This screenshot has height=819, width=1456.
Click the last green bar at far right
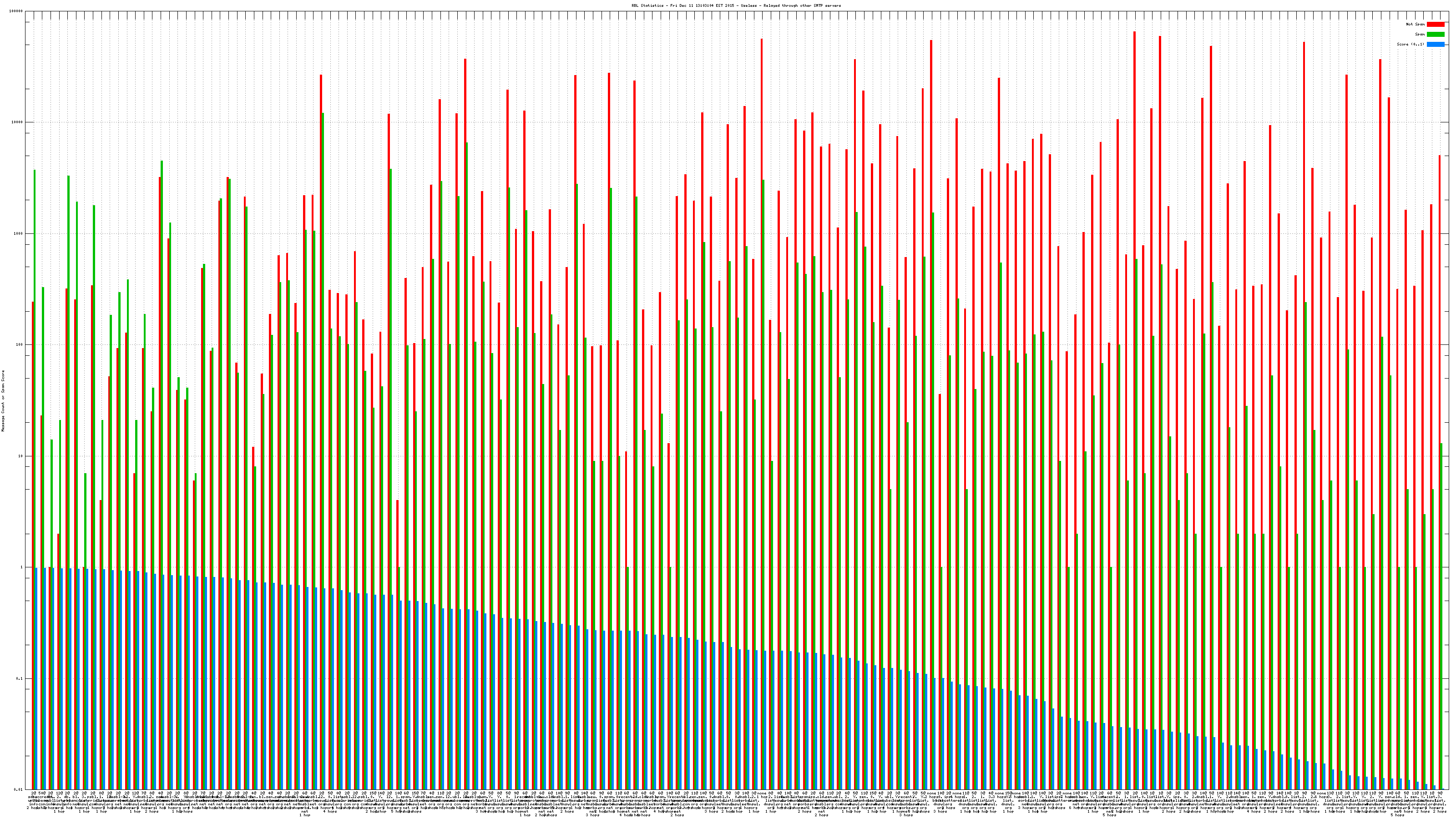pyautogui.click(x=1441, y=616)
